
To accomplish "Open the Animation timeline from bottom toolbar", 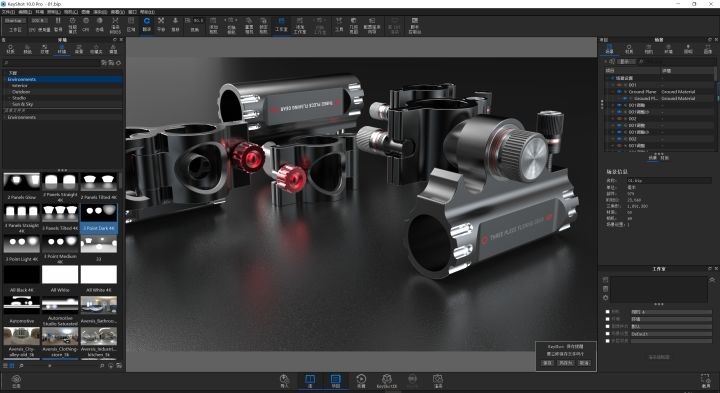I will coord(361,381).
